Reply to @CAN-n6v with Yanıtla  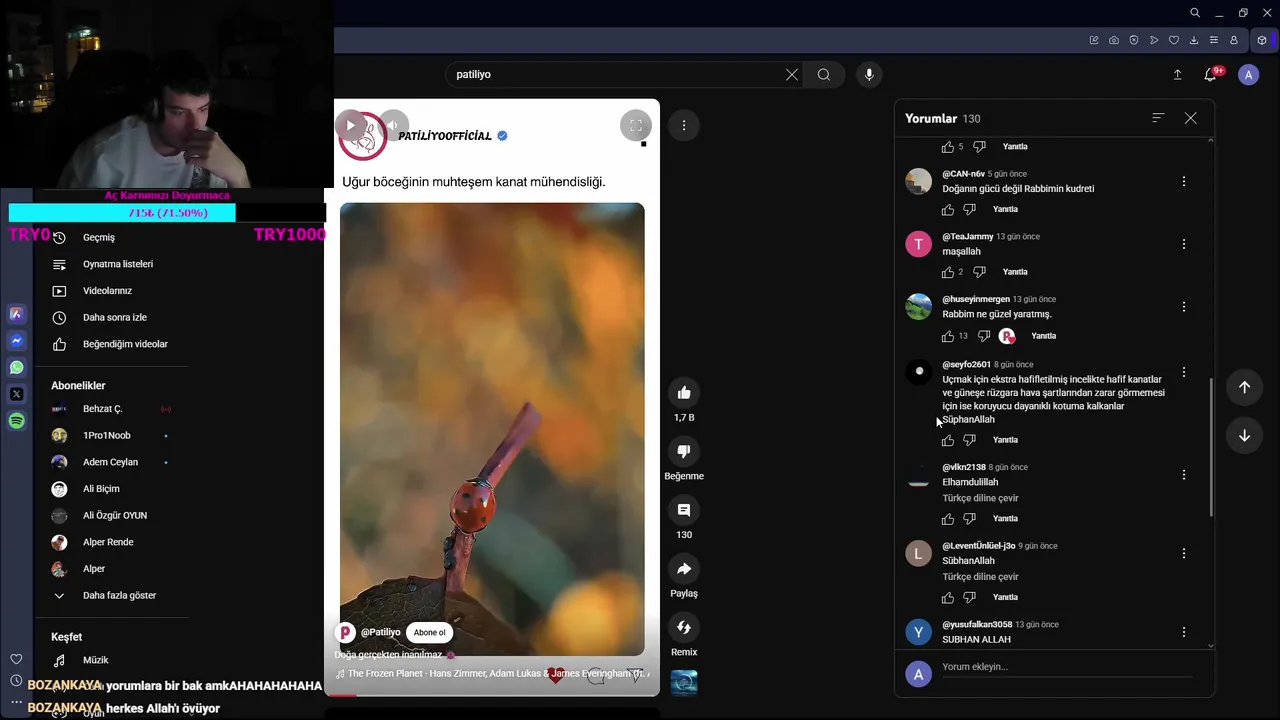[1005, 210]
